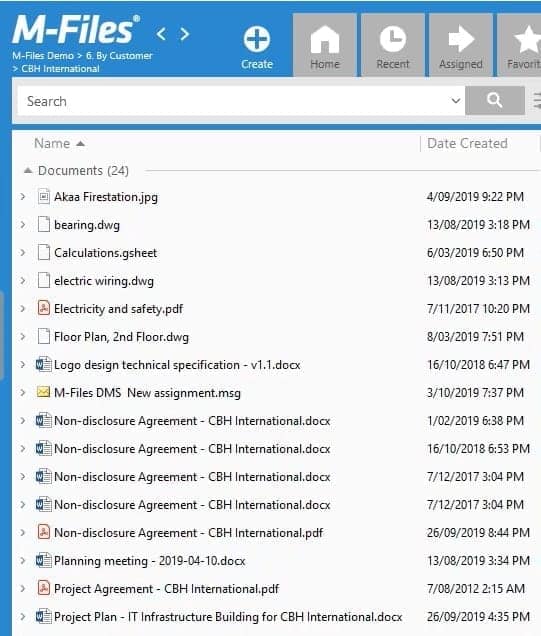Click date 4/09/2019 9:22 PM

click(475, 197)
